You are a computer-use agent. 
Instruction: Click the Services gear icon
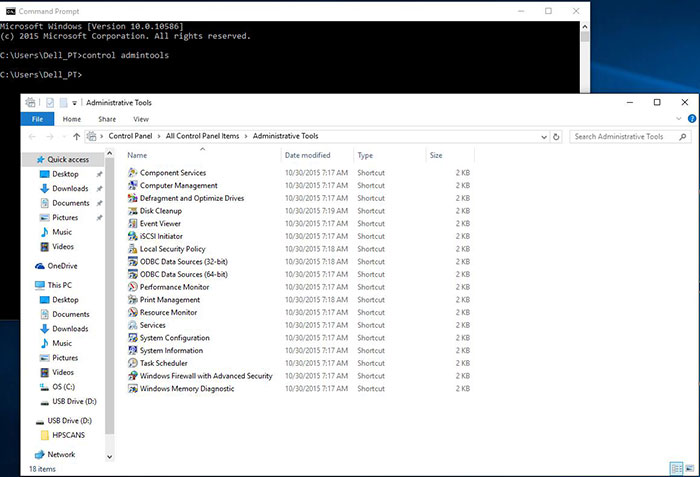point(133,325)
